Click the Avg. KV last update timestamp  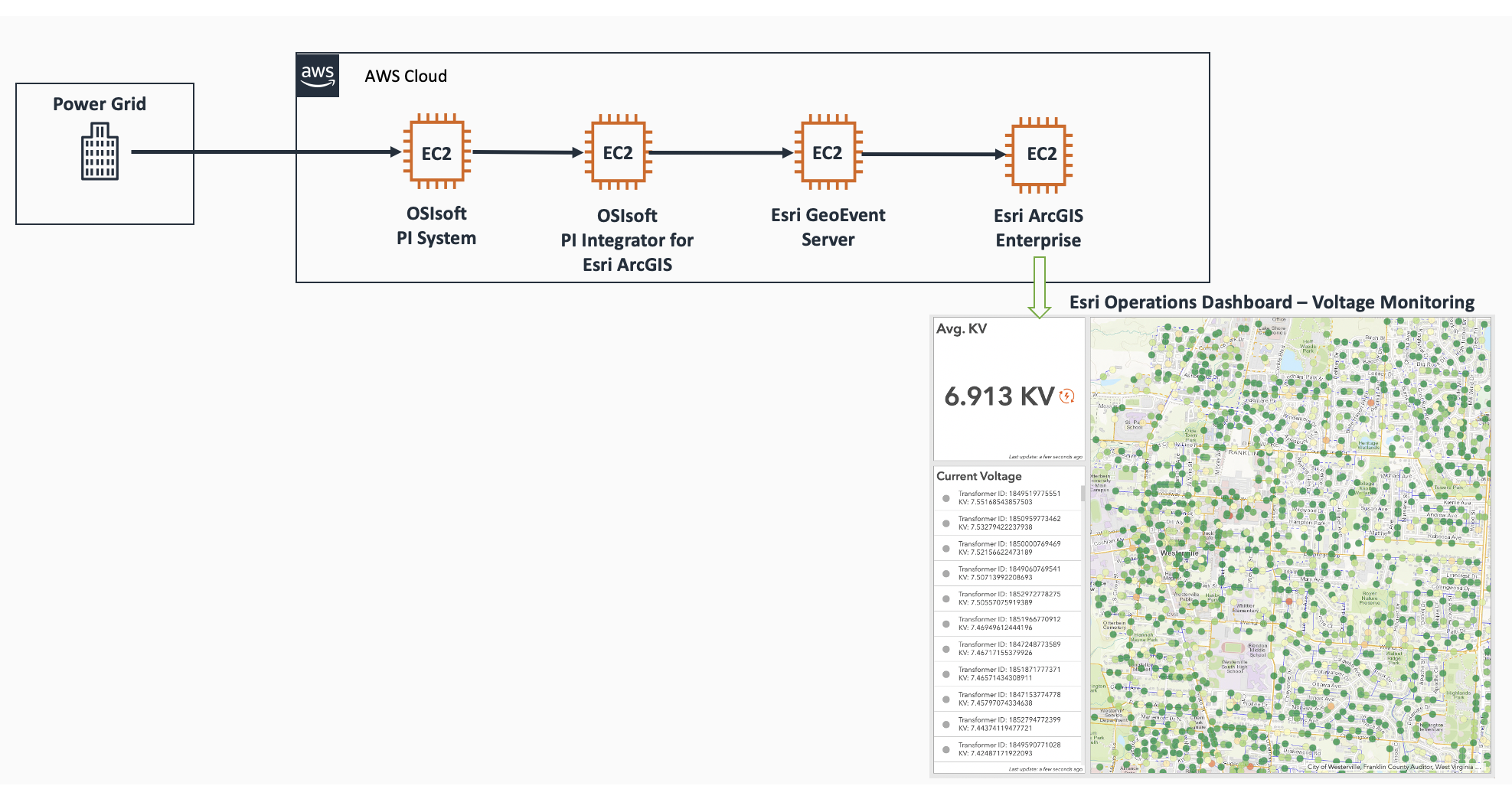1045,457
